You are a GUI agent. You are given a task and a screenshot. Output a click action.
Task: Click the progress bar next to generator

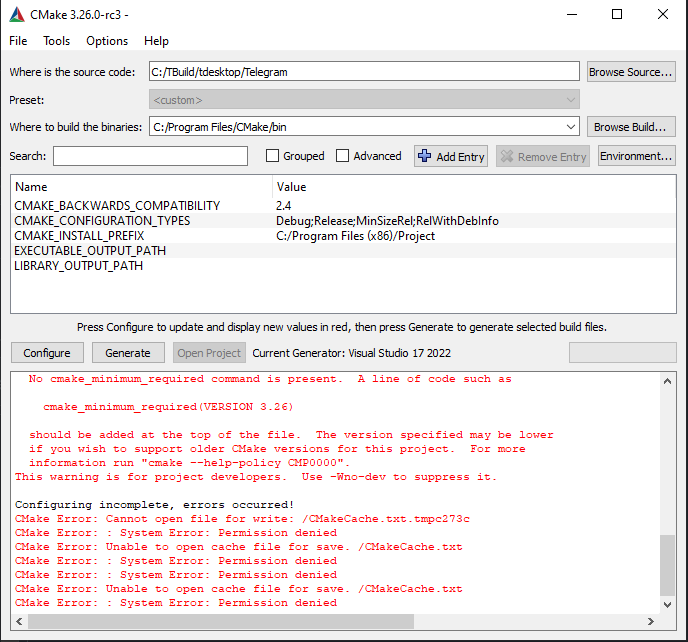point(623,353)
